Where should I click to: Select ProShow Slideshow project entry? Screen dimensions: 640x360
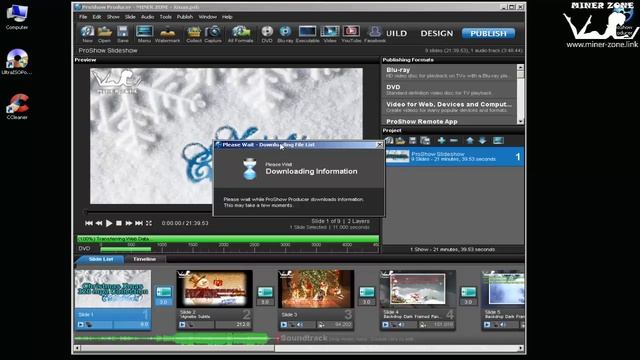(x=454, y=157)
